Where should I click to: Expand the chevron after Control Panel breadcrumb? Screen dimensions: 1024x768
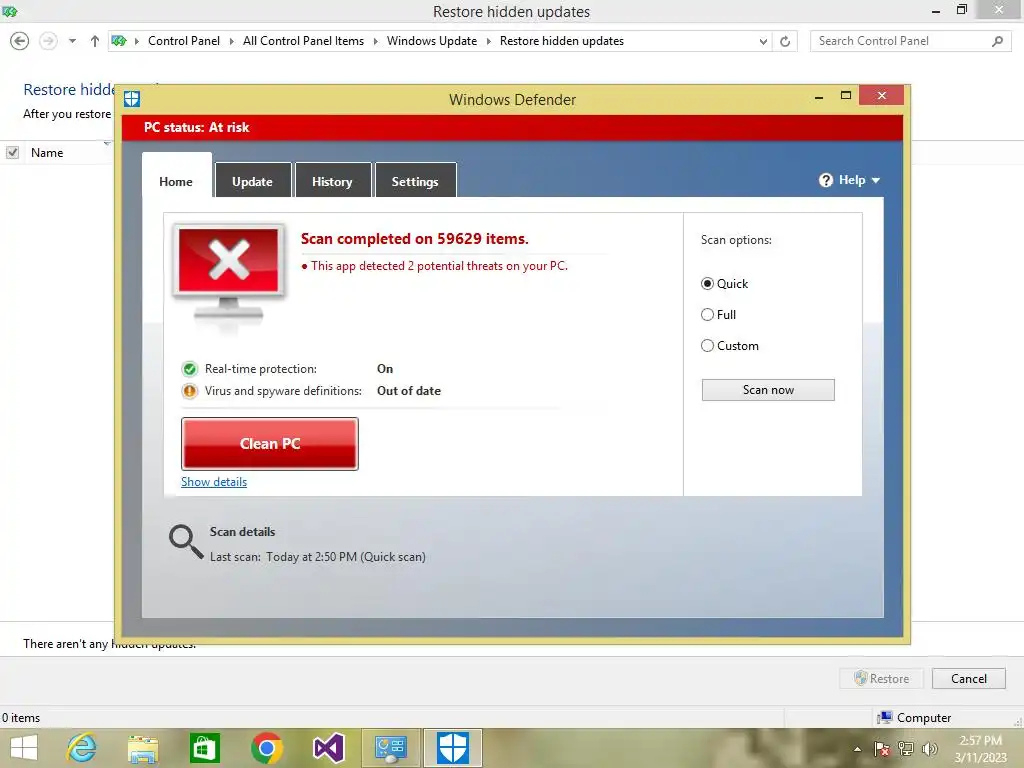[x=231, y=41]
